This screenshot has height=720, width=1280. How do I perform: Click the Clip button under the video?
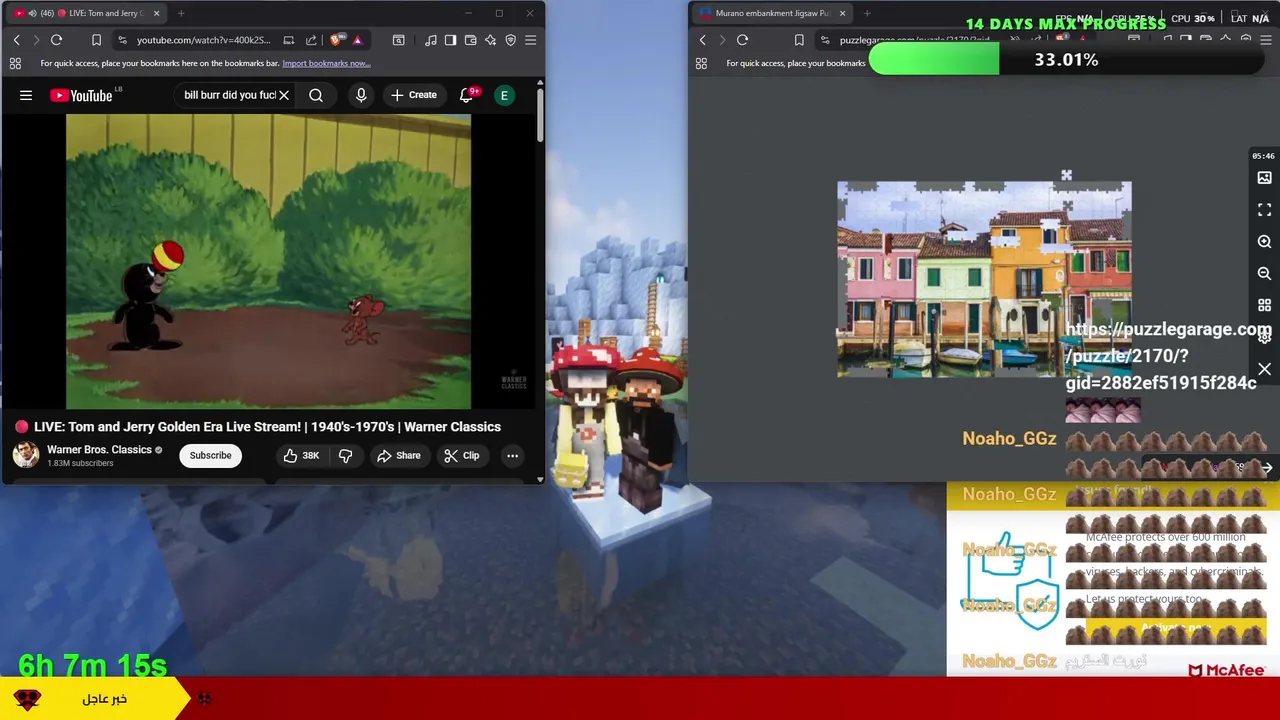[x=461, y=456]
